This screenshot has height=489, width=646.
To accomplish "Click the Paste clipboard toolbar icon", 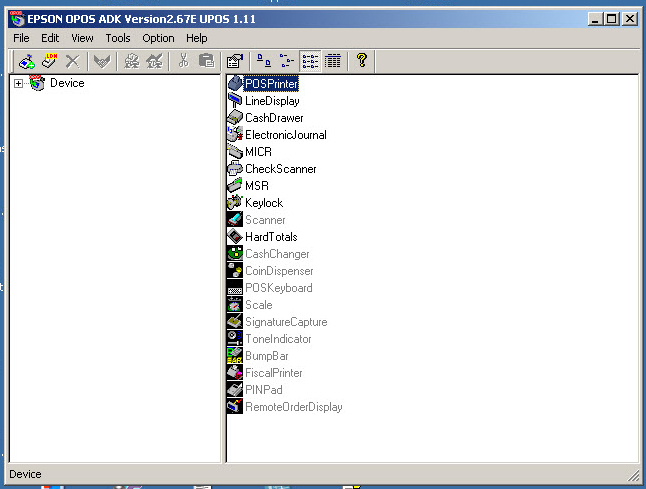I will click(206, 61).
